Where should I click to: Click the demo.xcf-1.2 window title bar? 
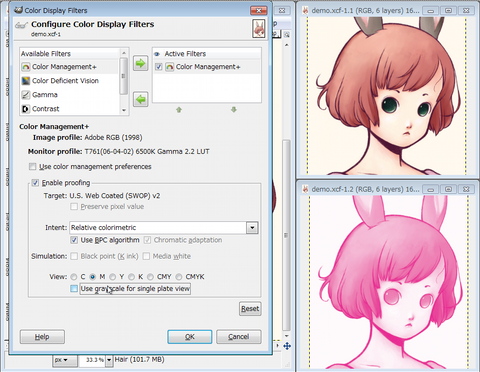point(364,189)
